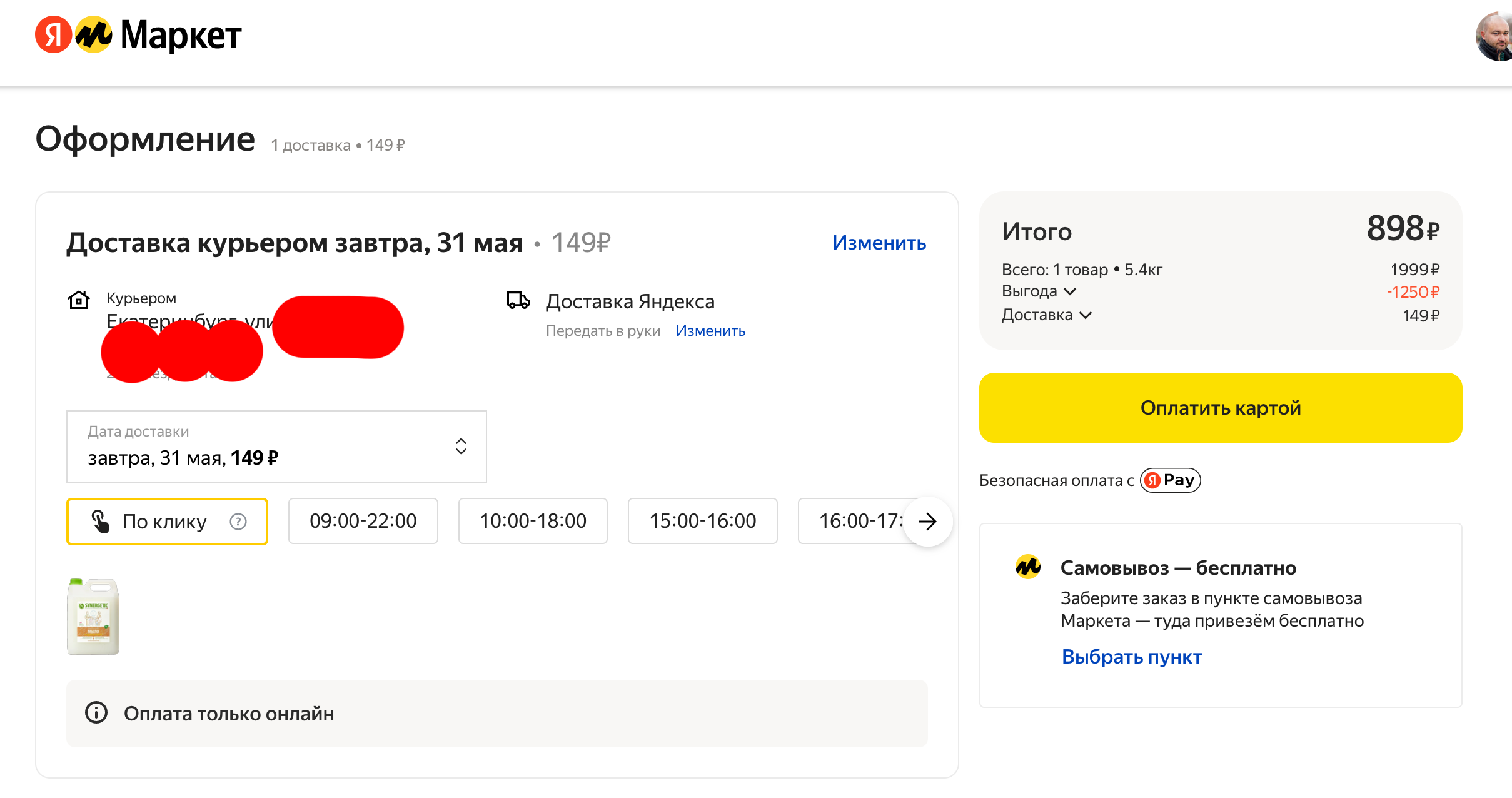This screenshot has width=1512, height=798.
Task: Click the Выбрать пункт link
Action: click(1131, 657)
